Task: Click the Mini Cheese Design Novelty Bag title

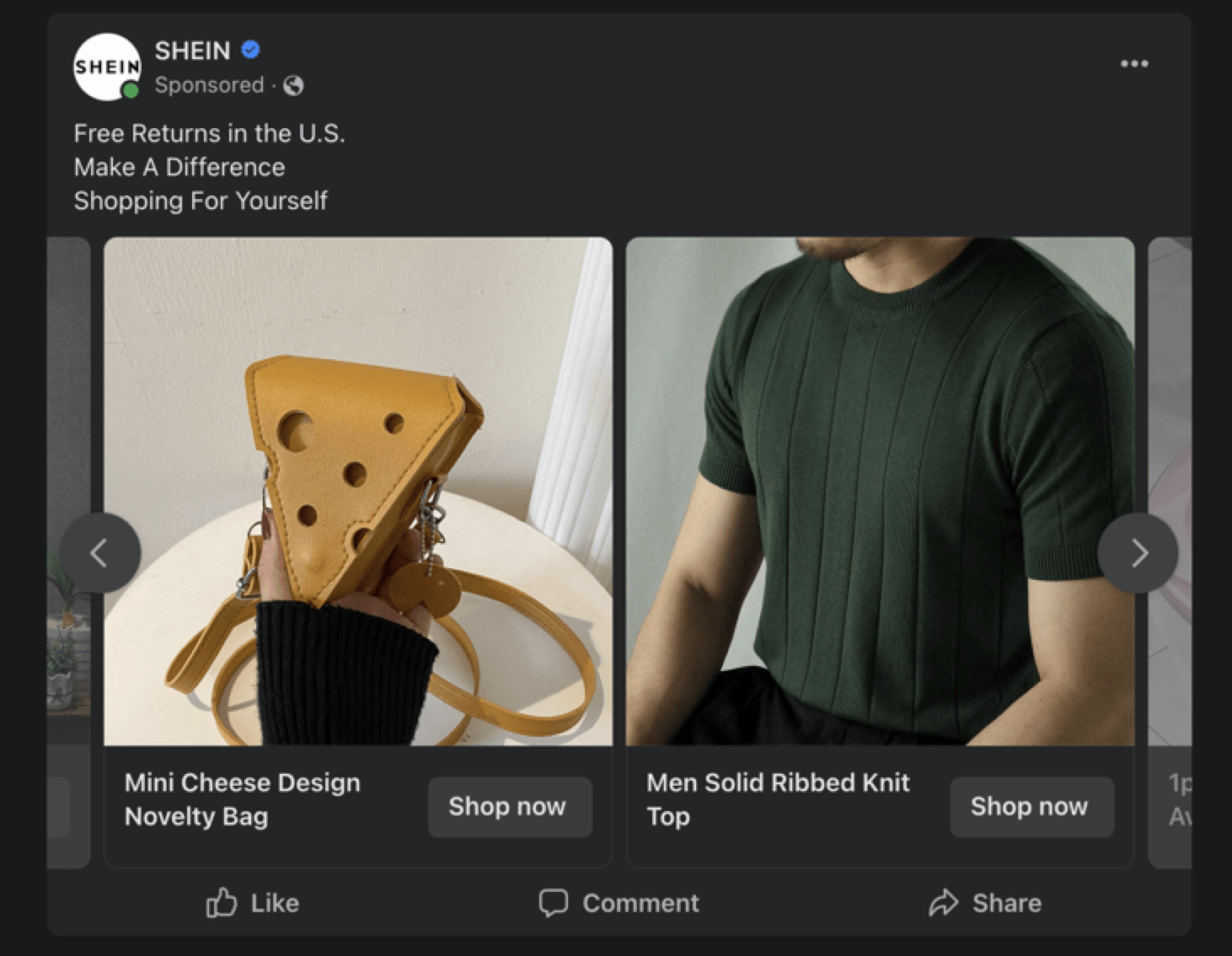Action: click(x=243, y=799)
